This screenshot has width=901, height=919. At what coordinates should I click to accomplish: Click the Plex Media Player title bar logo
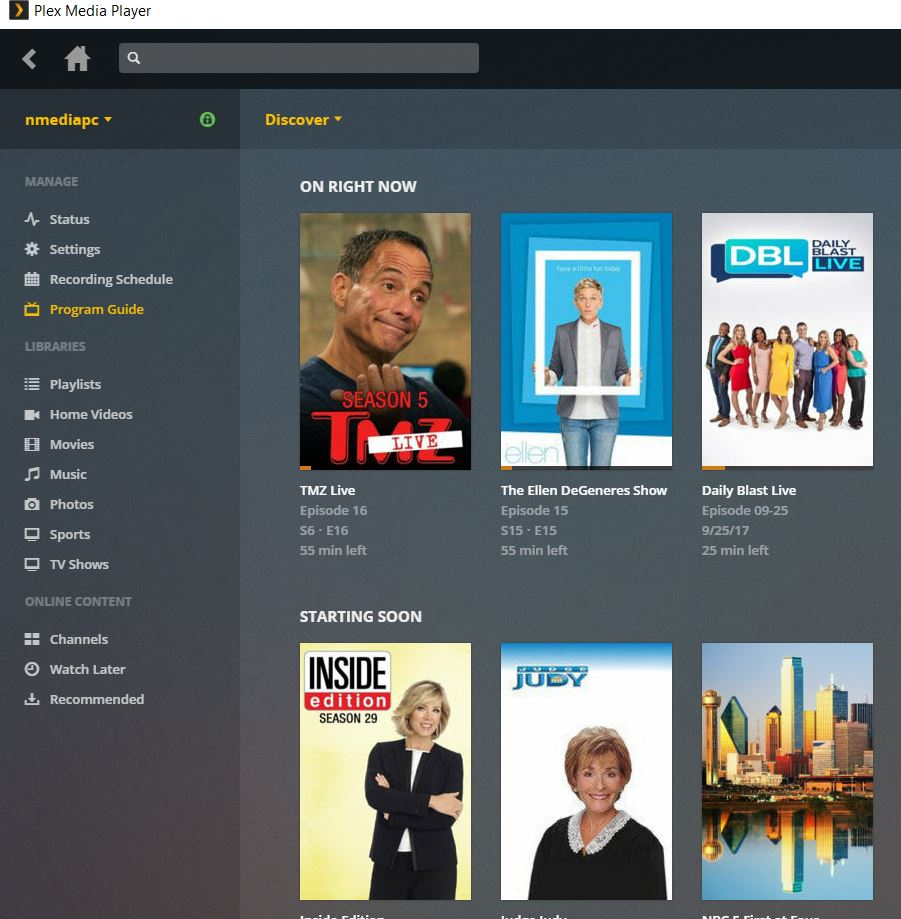(x=19, y=11)
